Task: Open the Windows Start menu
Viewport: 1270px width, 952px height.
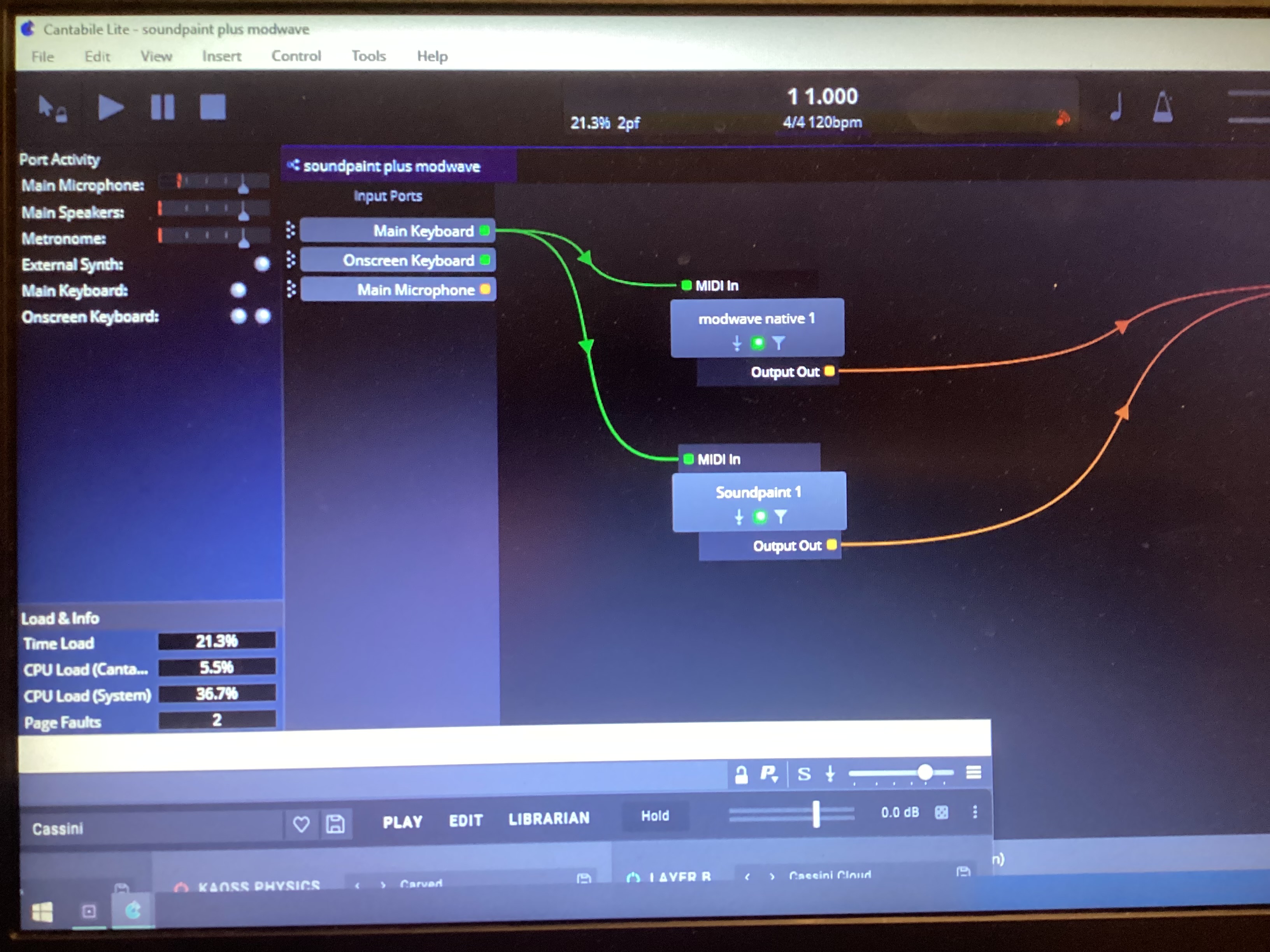Action: click(41, 912)
